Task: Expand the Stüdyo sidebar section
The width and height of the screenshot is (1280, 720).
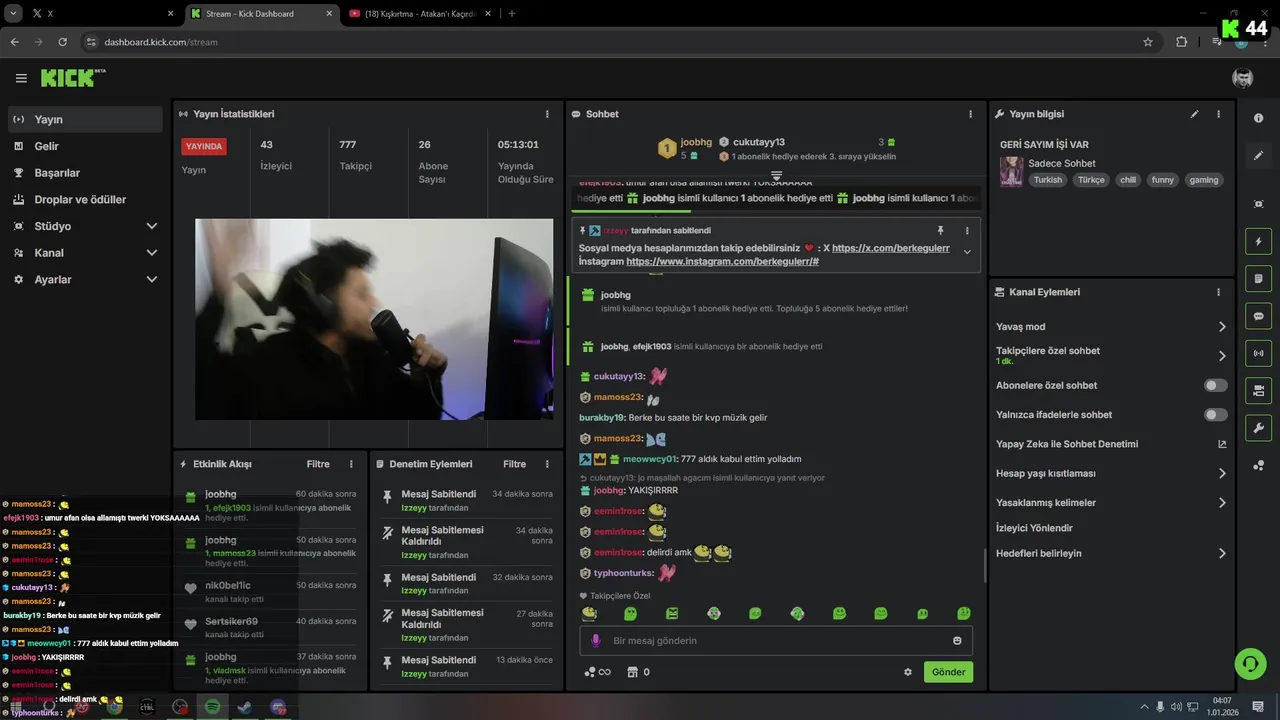Action: pyautogui.click(x=152, y=226)
